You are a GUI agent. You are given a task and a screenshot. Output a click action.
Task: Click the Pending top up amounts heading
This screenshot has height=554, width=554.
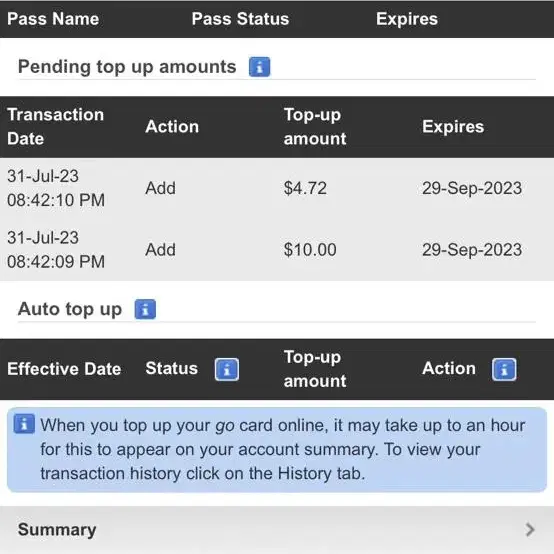pos(127,67)
